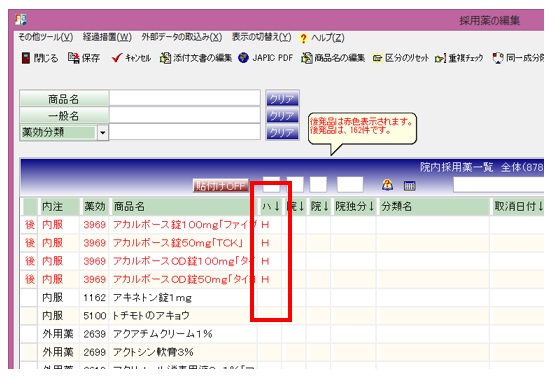Click the help question mark icon
The height and width of the screenshot is (377, 554).
[303, 38]
